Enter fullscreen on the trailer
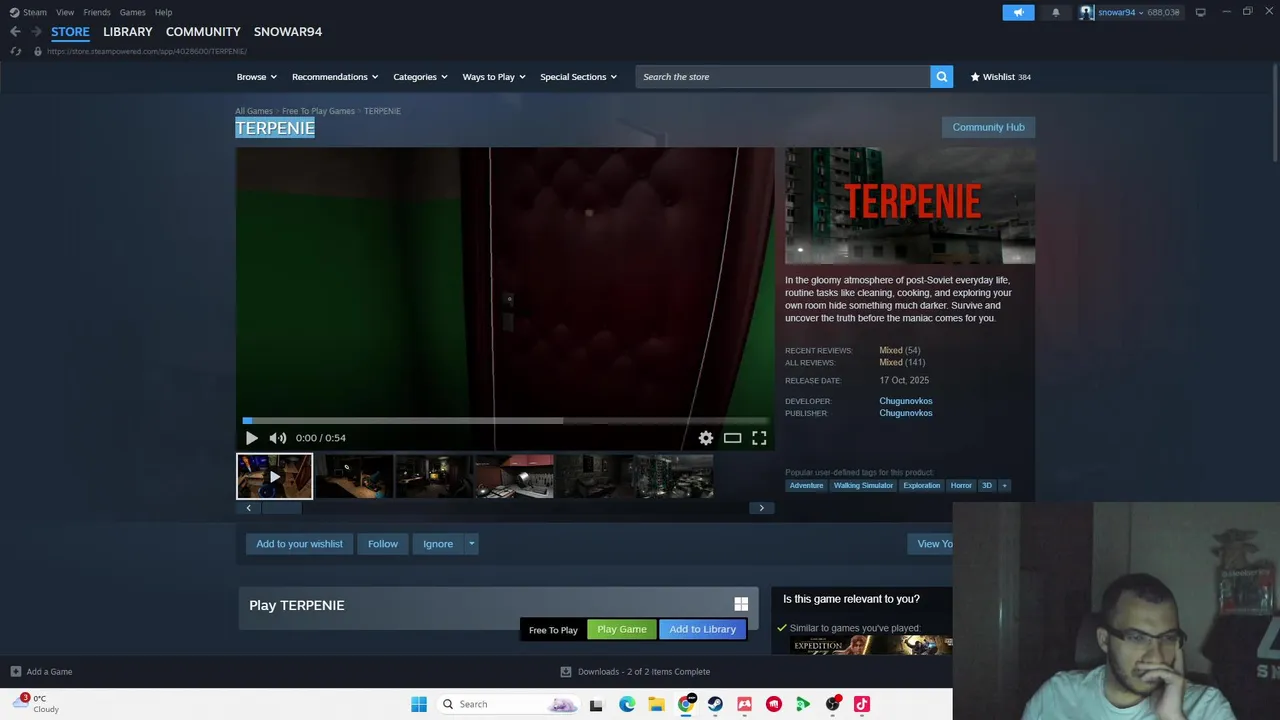 [759, 438]
